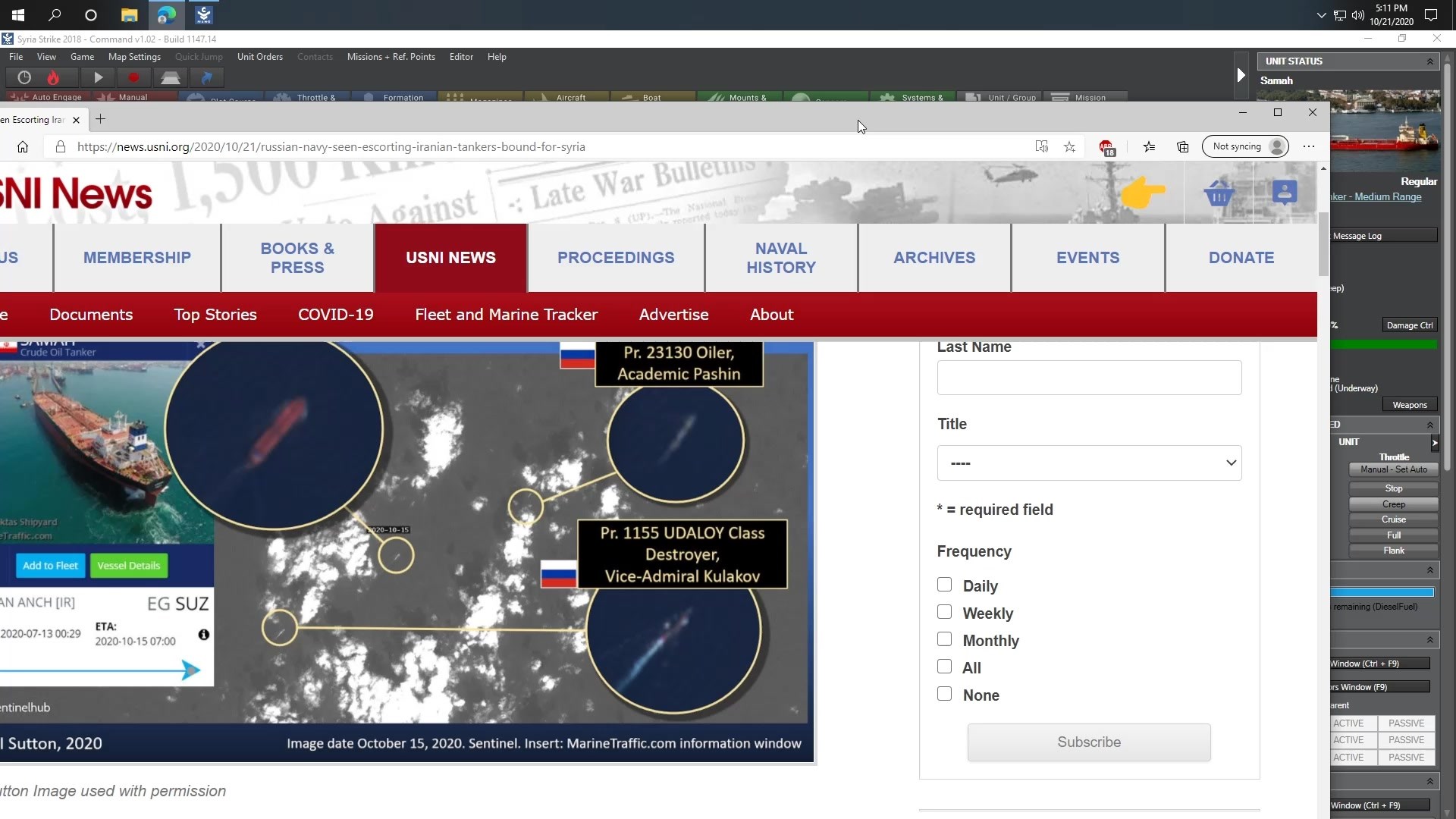Switch to Microsoft Edge on the taskbar
The image size is (1456, 819).
pos(167,14)
